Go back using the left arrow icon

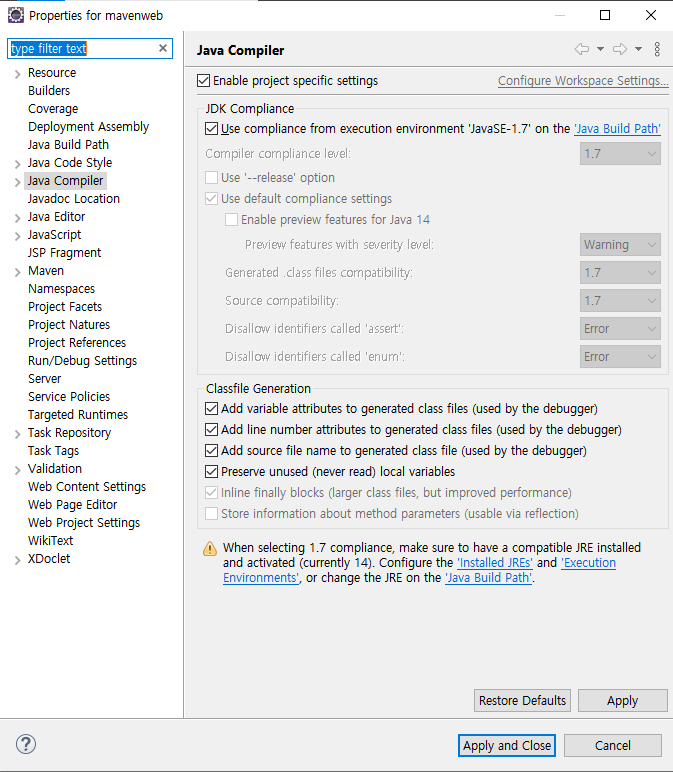pos(582,49)
